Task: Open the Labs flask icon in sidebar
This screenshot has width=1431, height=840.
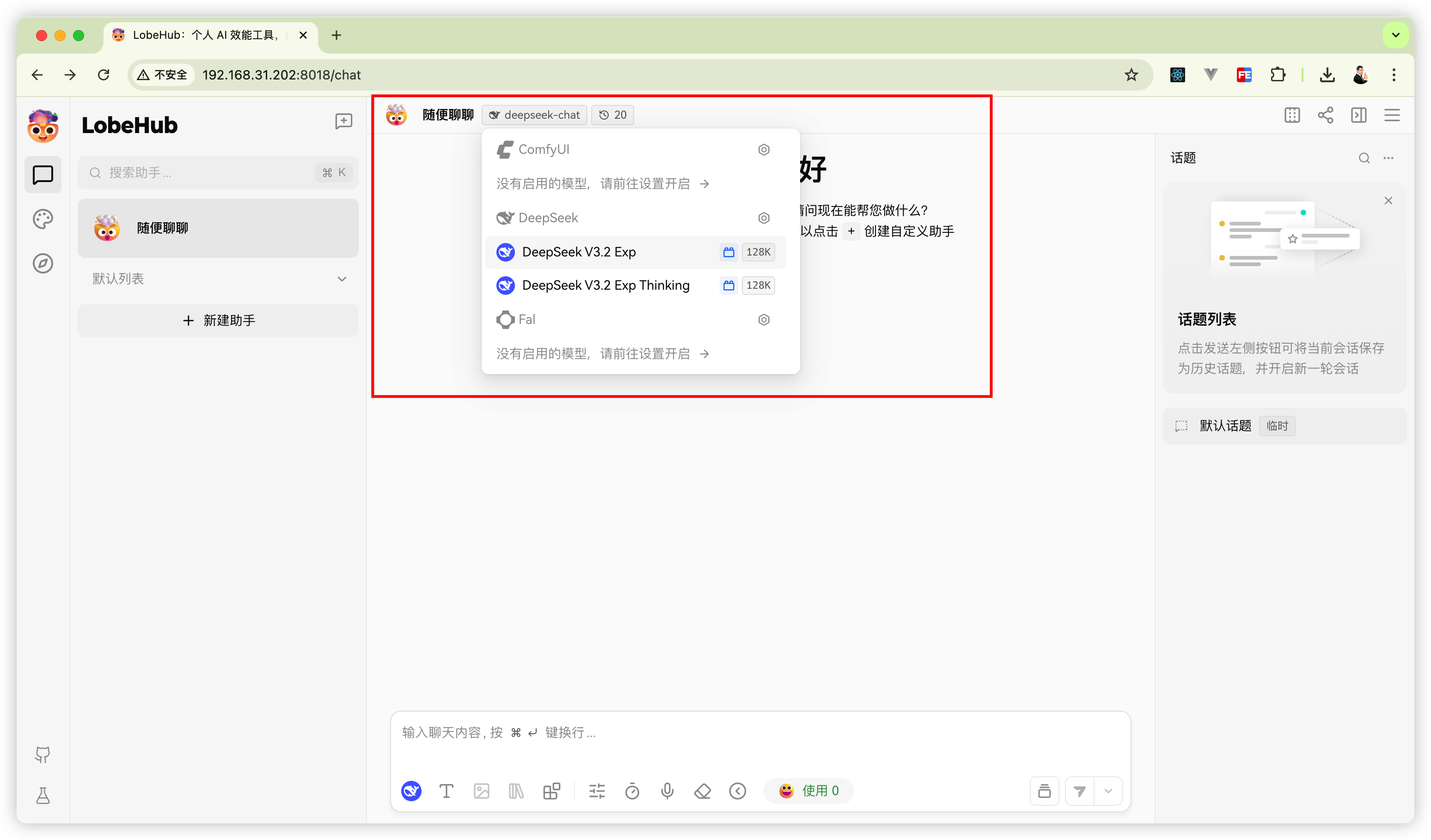Action: coord(43,796)
